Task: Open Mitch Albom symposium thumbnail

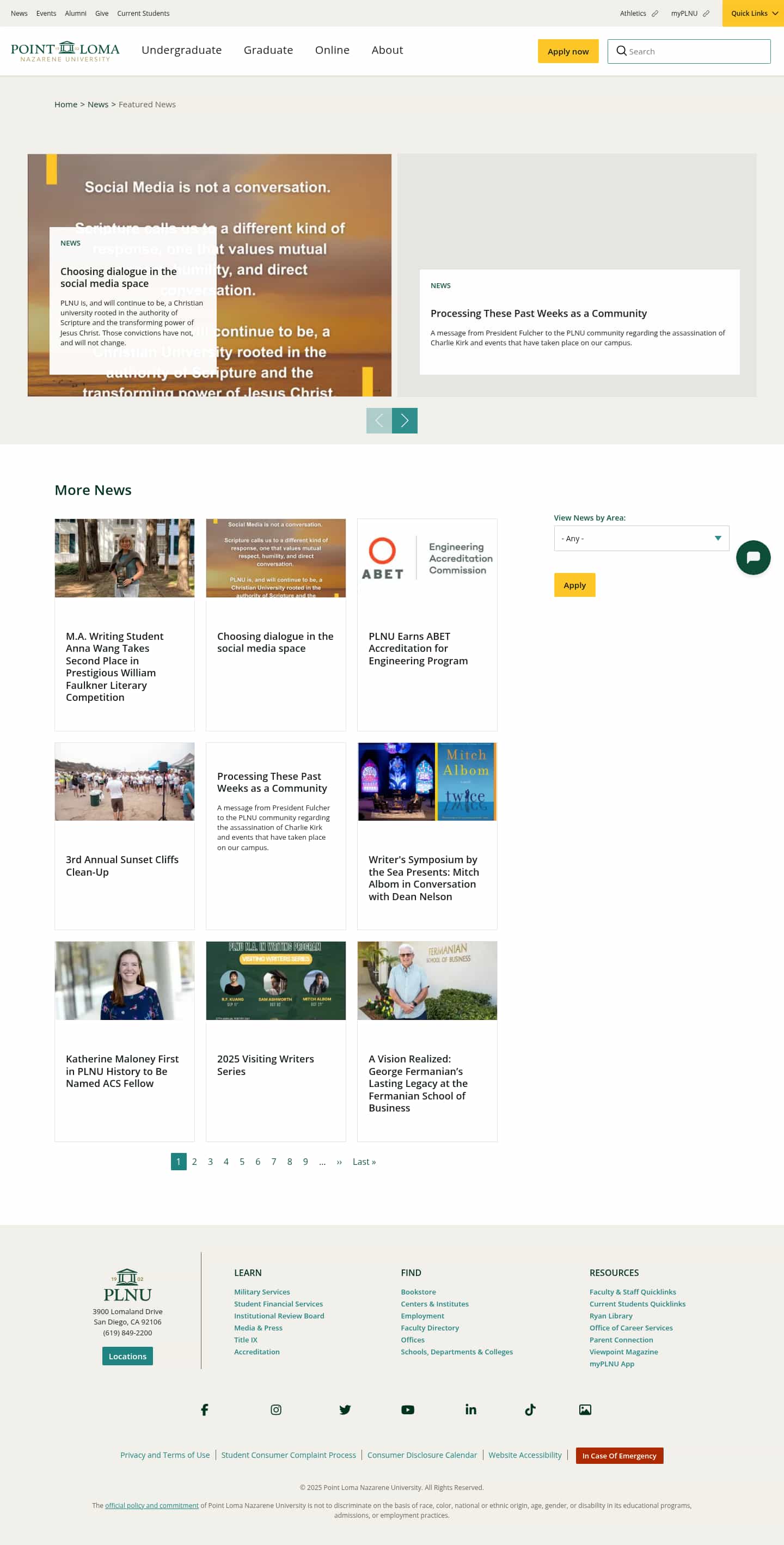Action: coord(427,781)
